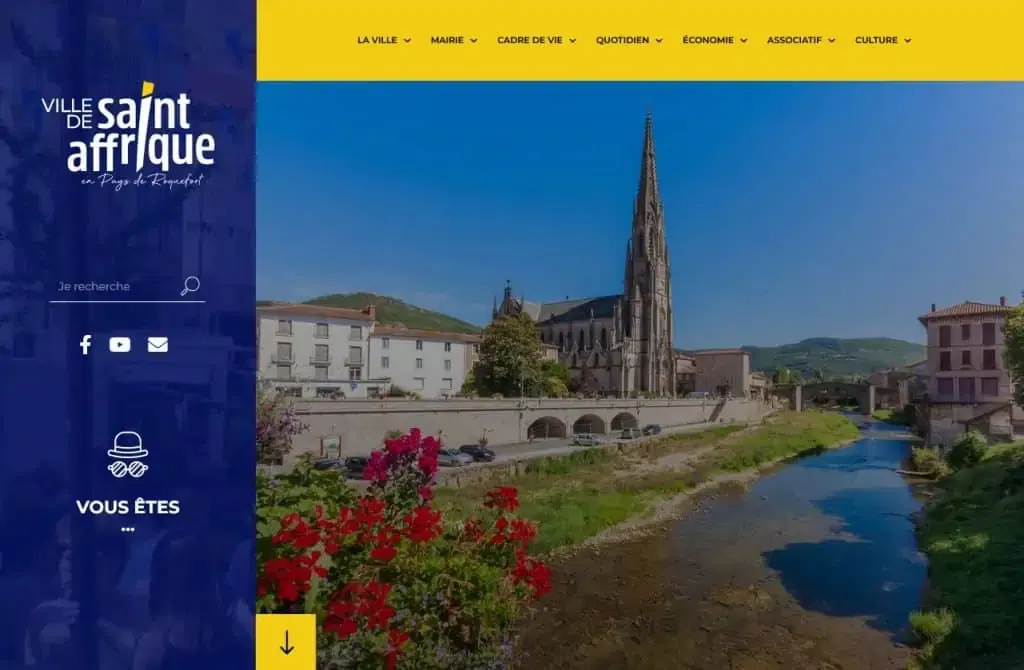1024x670 pixels.
Task: Open the Facebook page icon
Action: click(86, 346)
